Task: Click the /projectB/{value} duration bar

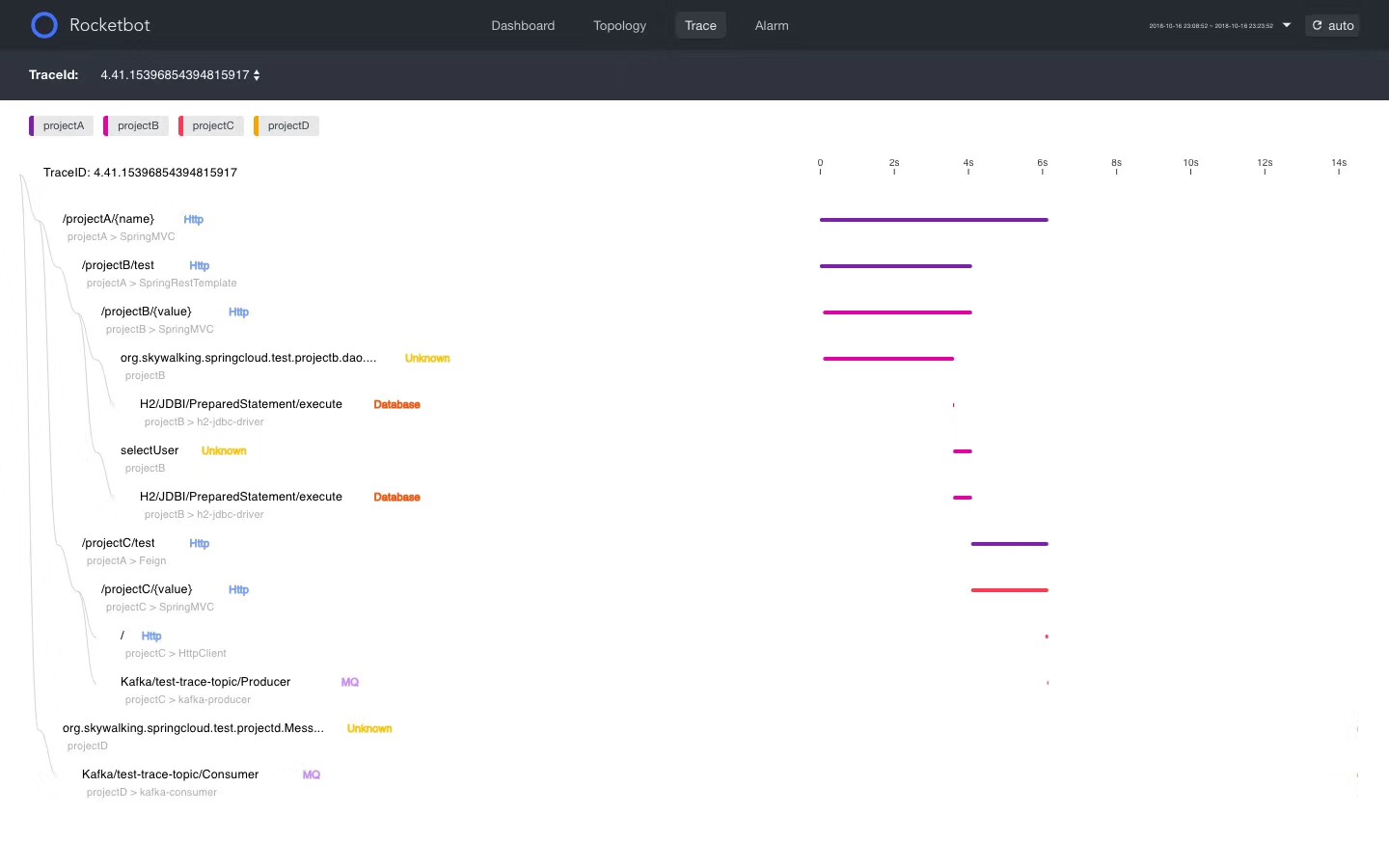Action: 897,312
